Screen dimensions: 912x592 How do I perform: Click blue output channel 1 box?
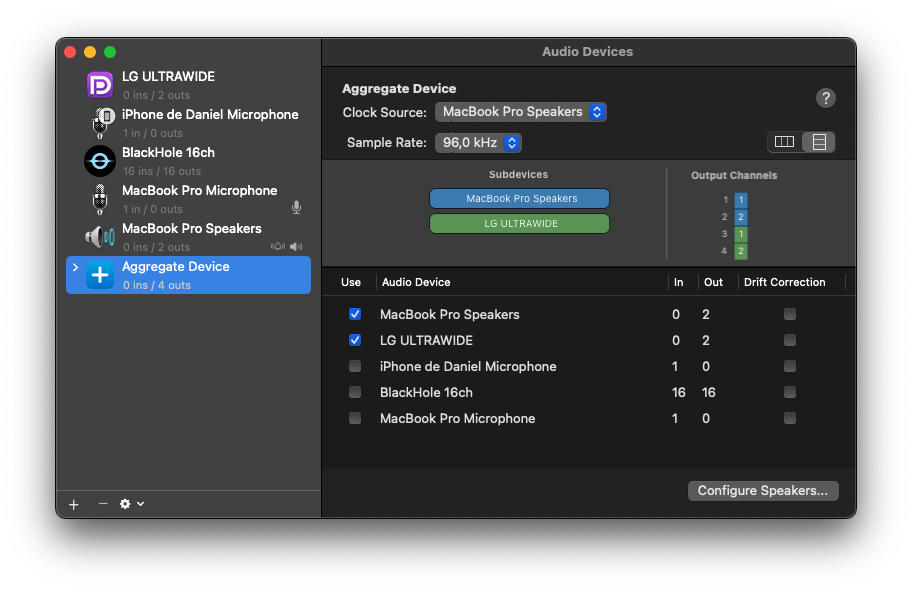click(741, 199)
